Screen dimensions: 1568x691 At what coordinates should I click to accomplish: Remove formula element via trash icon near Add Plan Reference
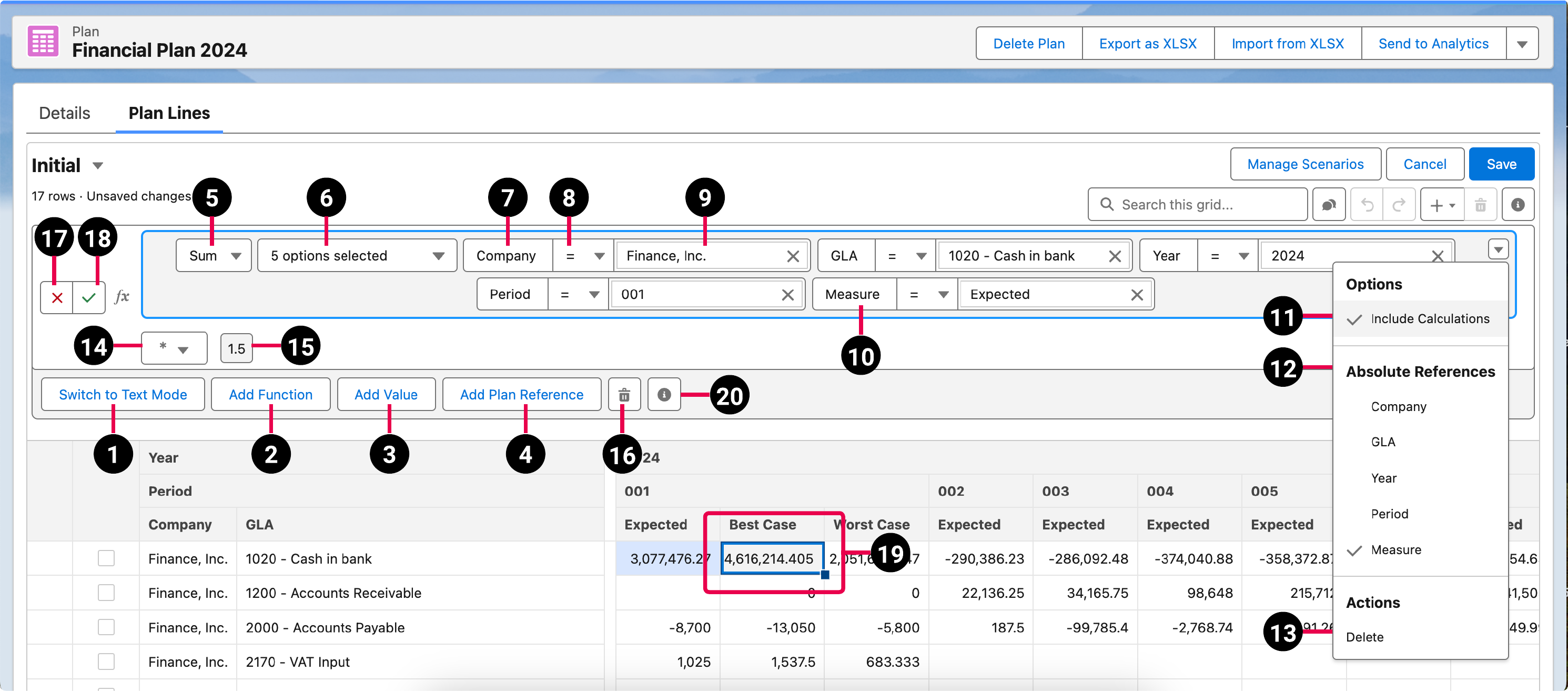[624, 395]
